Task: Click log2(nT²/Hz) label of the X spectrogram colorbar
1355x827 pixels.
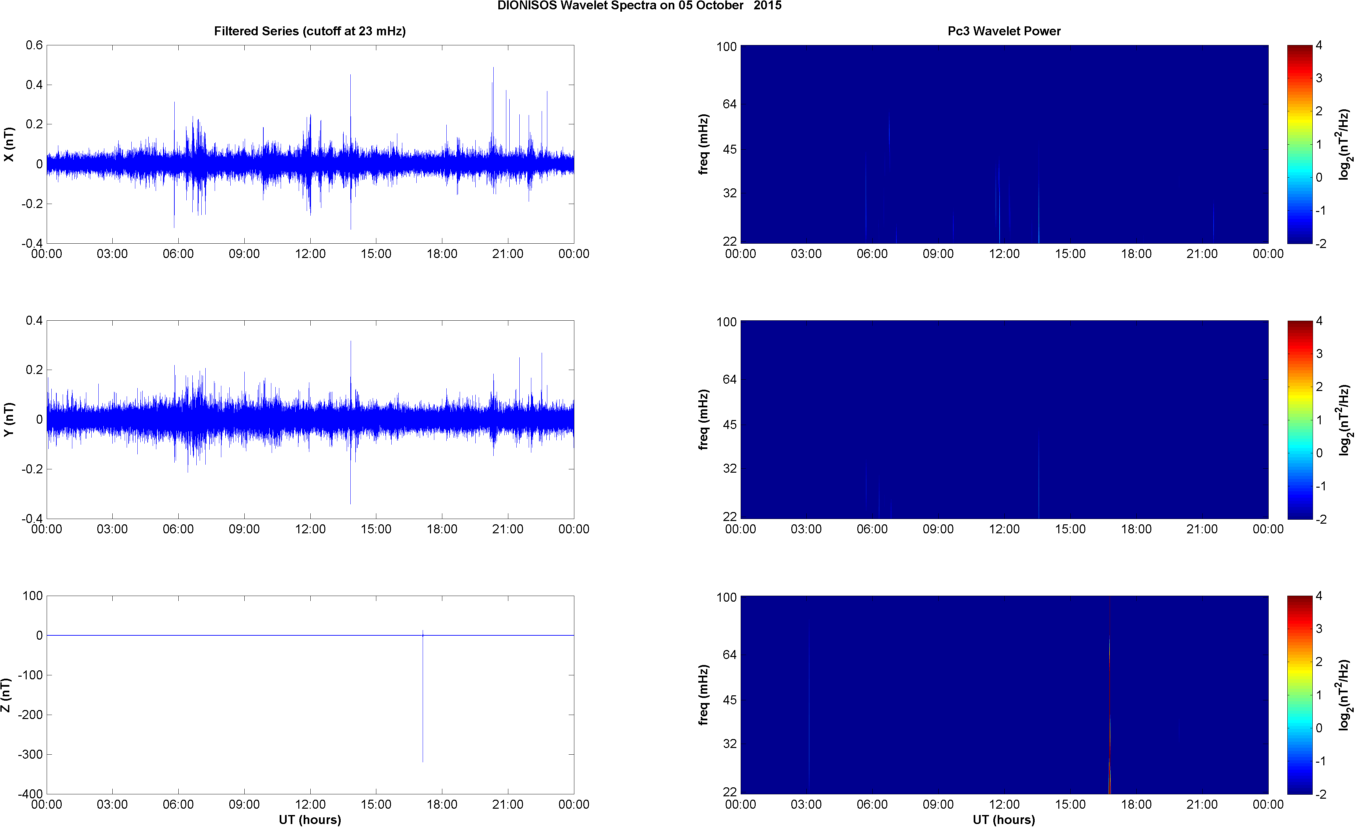Action: [1344, 144]
